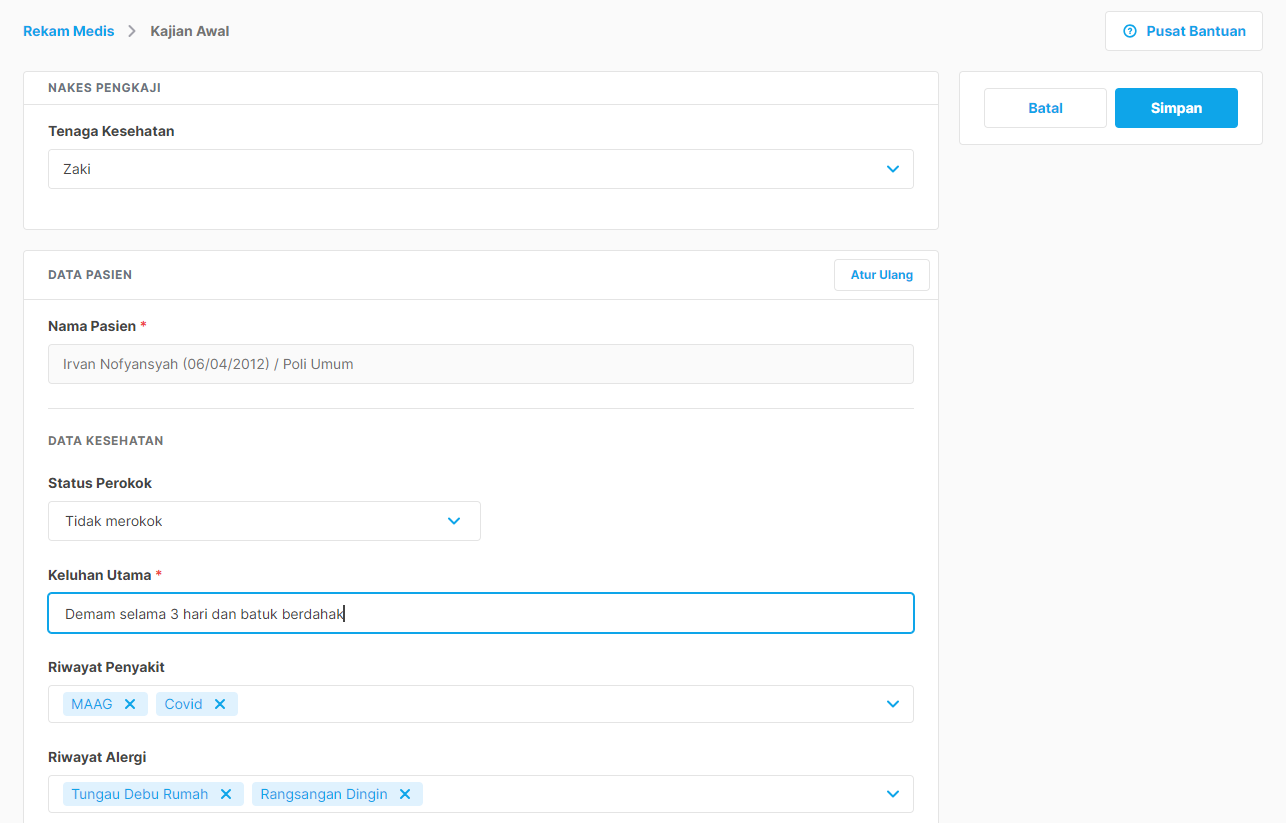Open the Status Perokok dropdown
The width and height of the screenshot is (1286, 823).
click(x=264, y=521)
